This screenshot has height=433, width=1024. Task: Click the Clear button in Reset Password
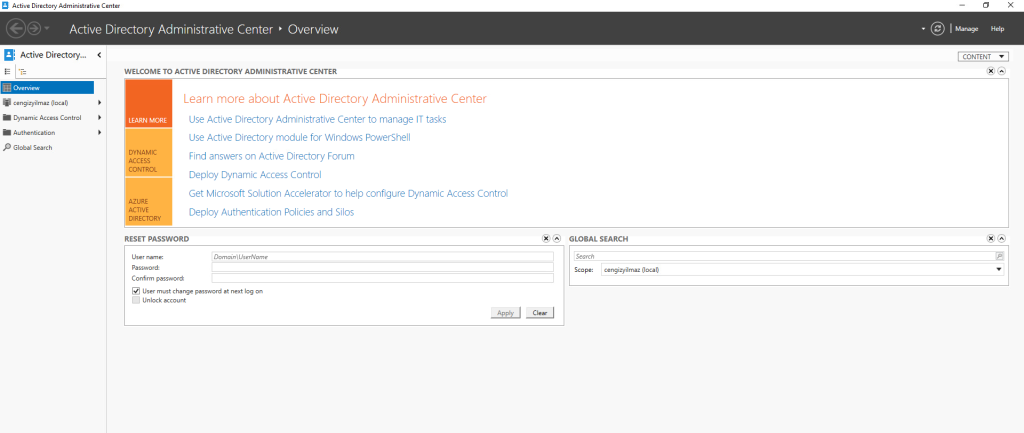pyautogui.click(x=539, y=313)
